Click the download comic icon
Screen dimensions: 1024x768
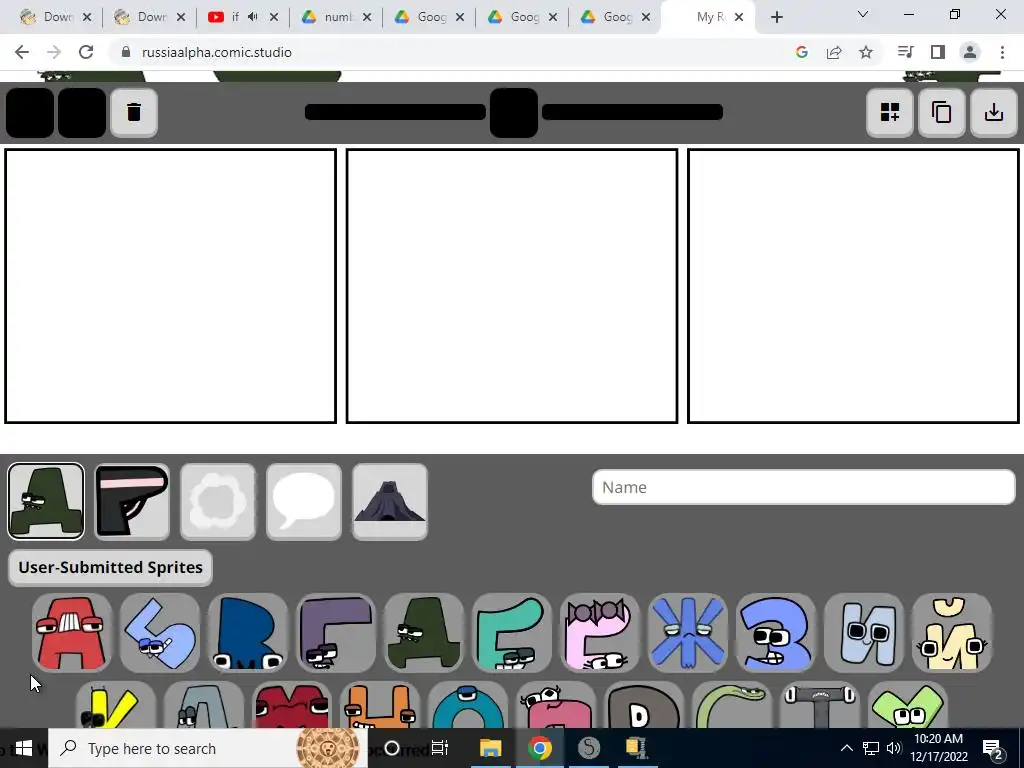(993, 112)
